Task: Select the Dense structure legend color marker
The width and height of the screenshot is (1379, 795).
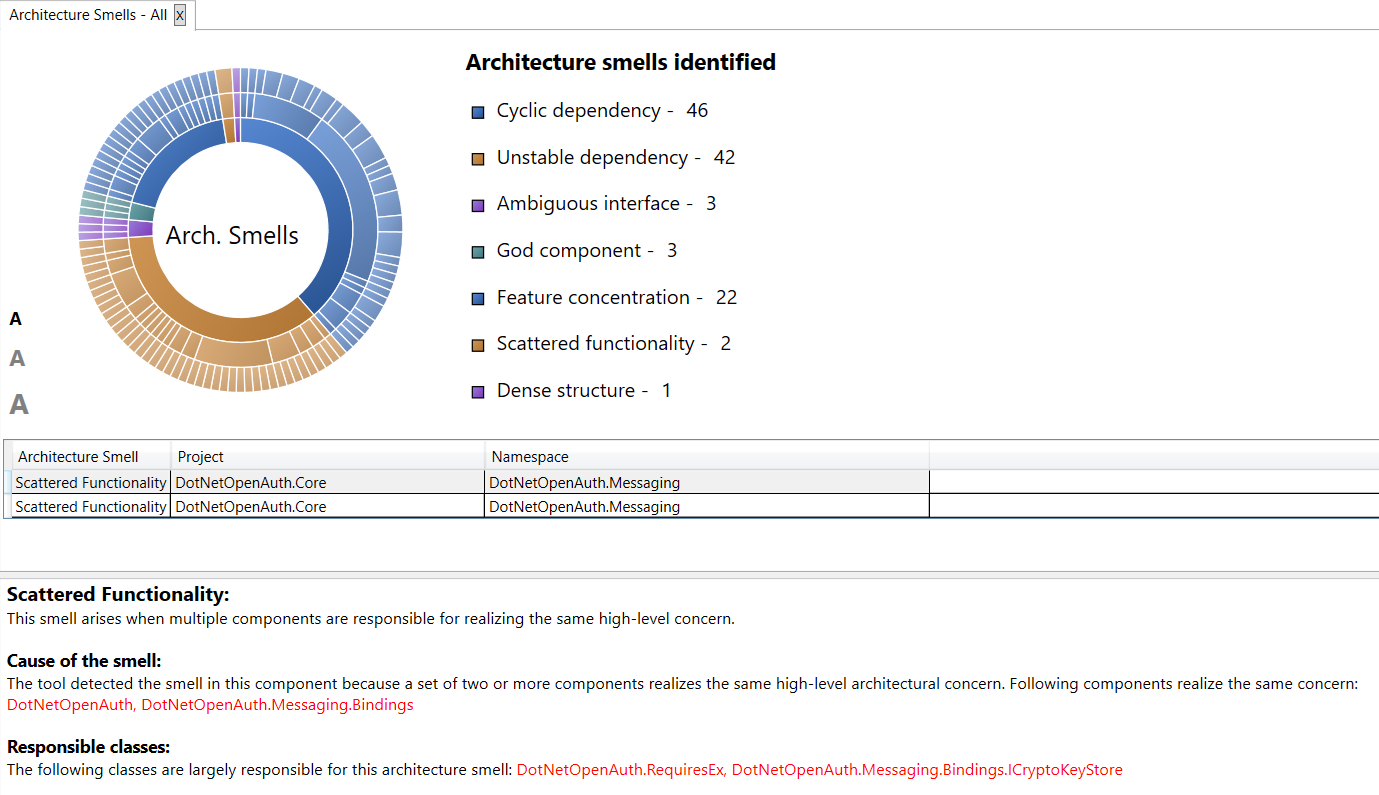Action: pyautogui.click(x=475, y=391)
